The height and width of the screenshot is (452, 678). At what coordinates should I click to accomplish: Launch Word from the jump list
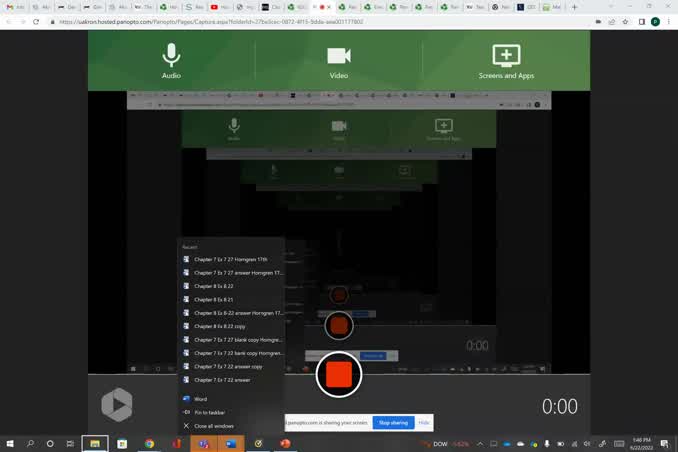pos(200,399)
